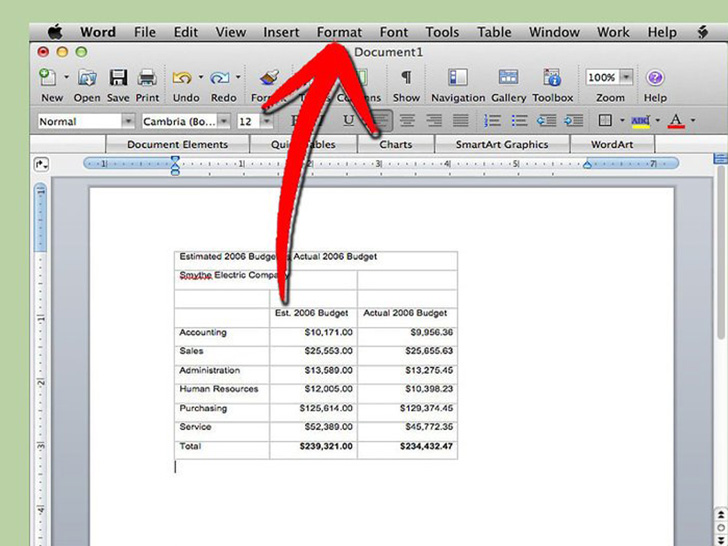Open the Font menu
This screenshot has width=728, height=546.
coord(394,32)
